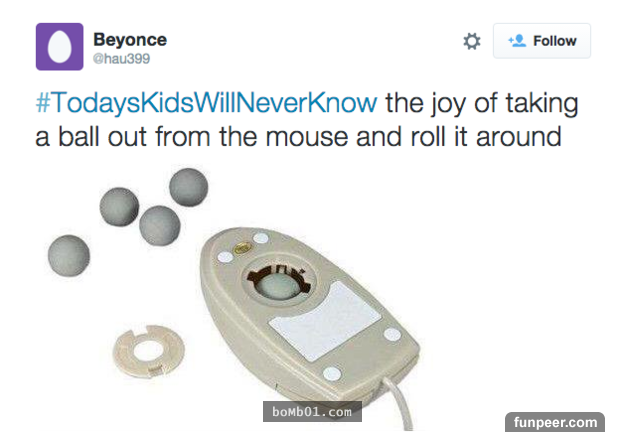Select the leftmost ball of the three-ball cluster
625x432 pixels.
(120, 205)
